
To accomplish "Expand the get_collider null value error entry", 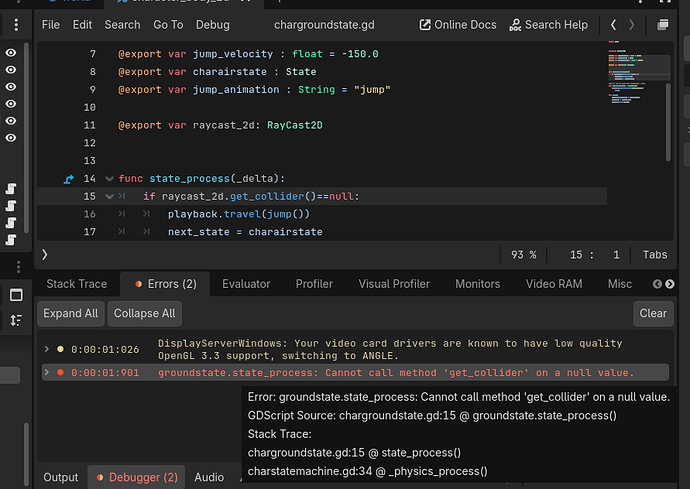I will (47, 372).
